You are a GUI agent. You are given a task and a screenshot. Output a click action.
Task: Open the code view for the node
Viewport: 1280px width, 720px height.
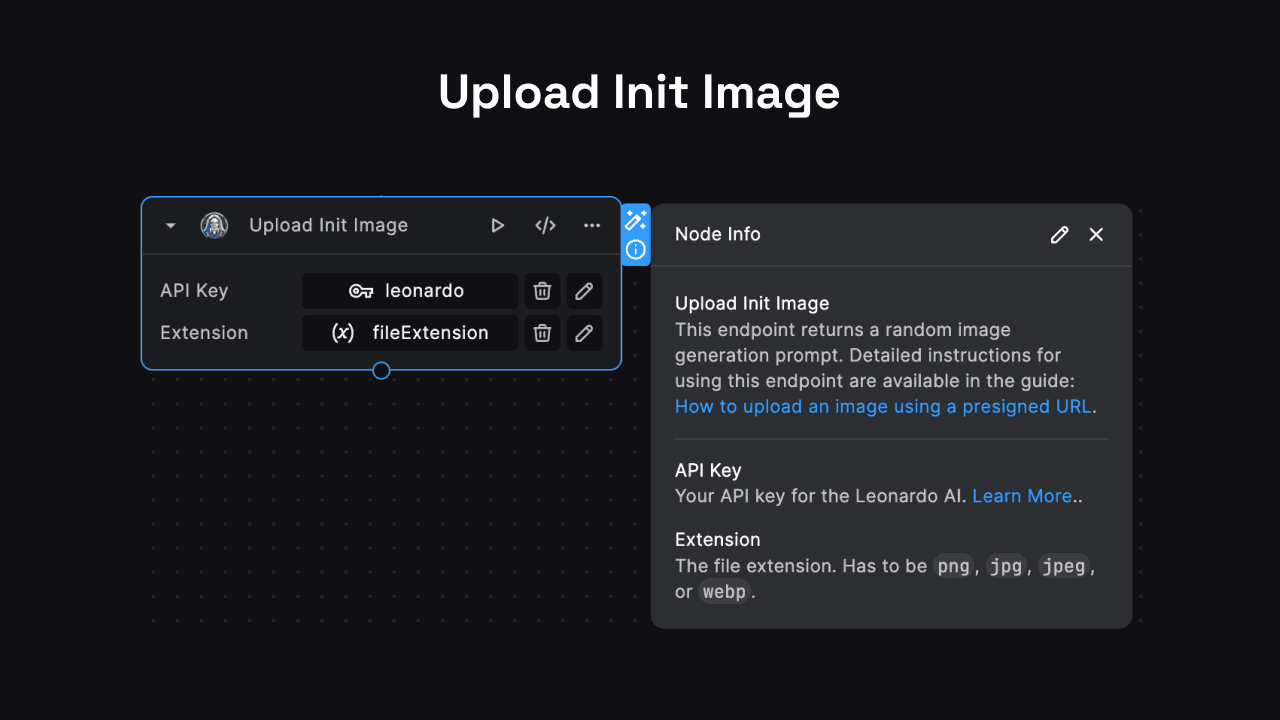[545, 225]
